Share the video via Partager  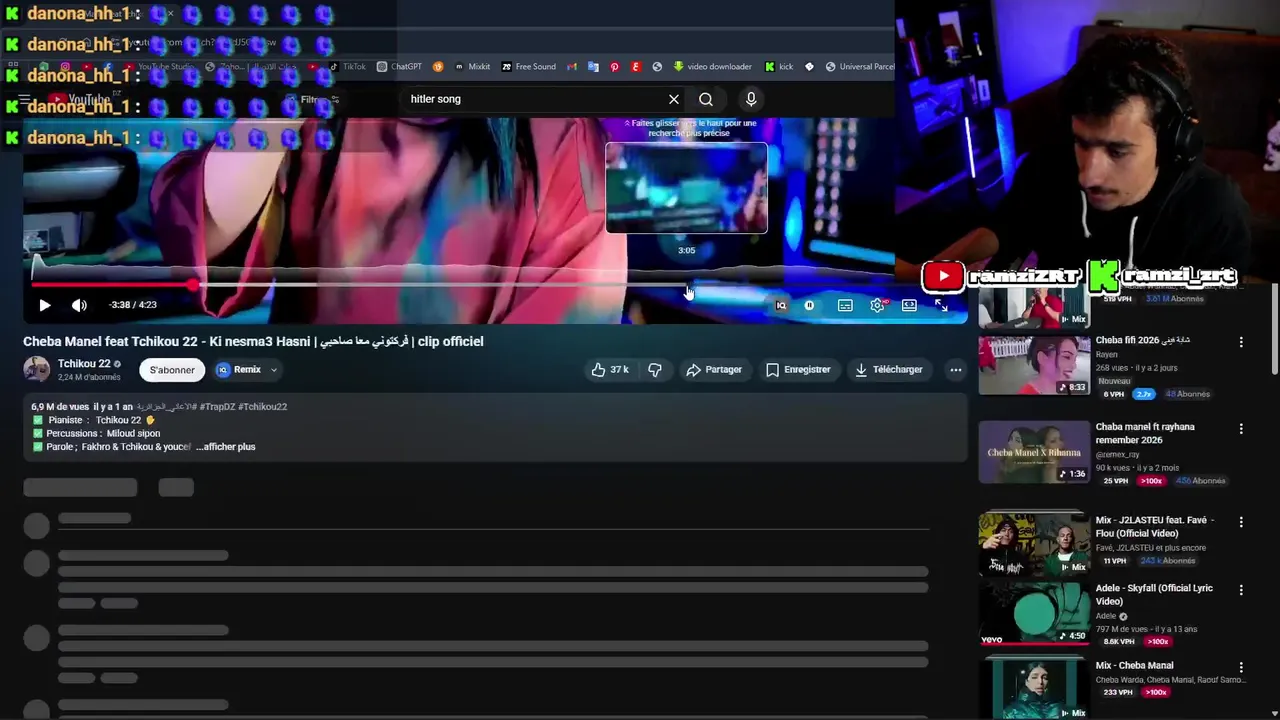point(714,370)
